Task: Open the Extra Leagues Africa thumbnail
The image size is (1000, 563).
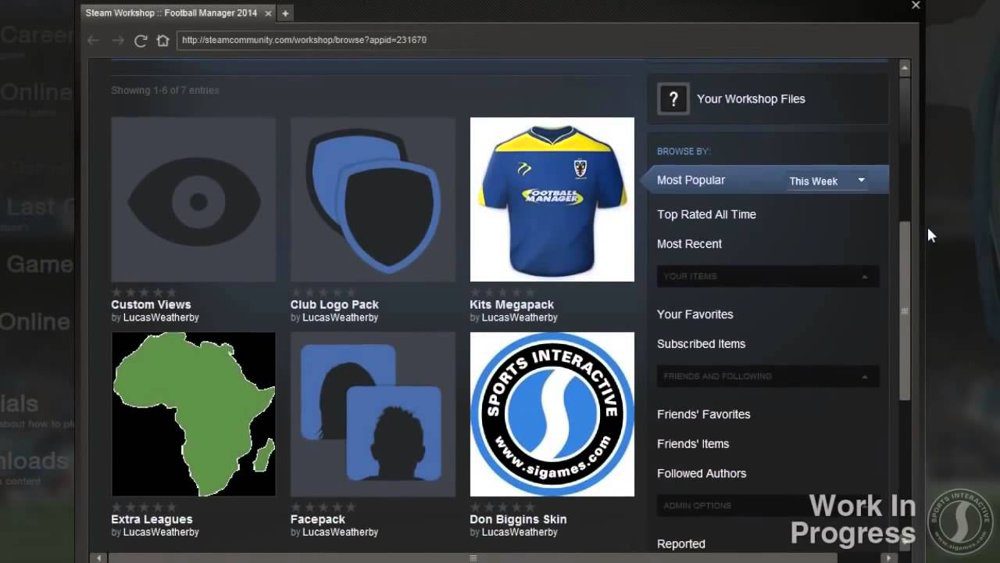Action: point(193,414)
